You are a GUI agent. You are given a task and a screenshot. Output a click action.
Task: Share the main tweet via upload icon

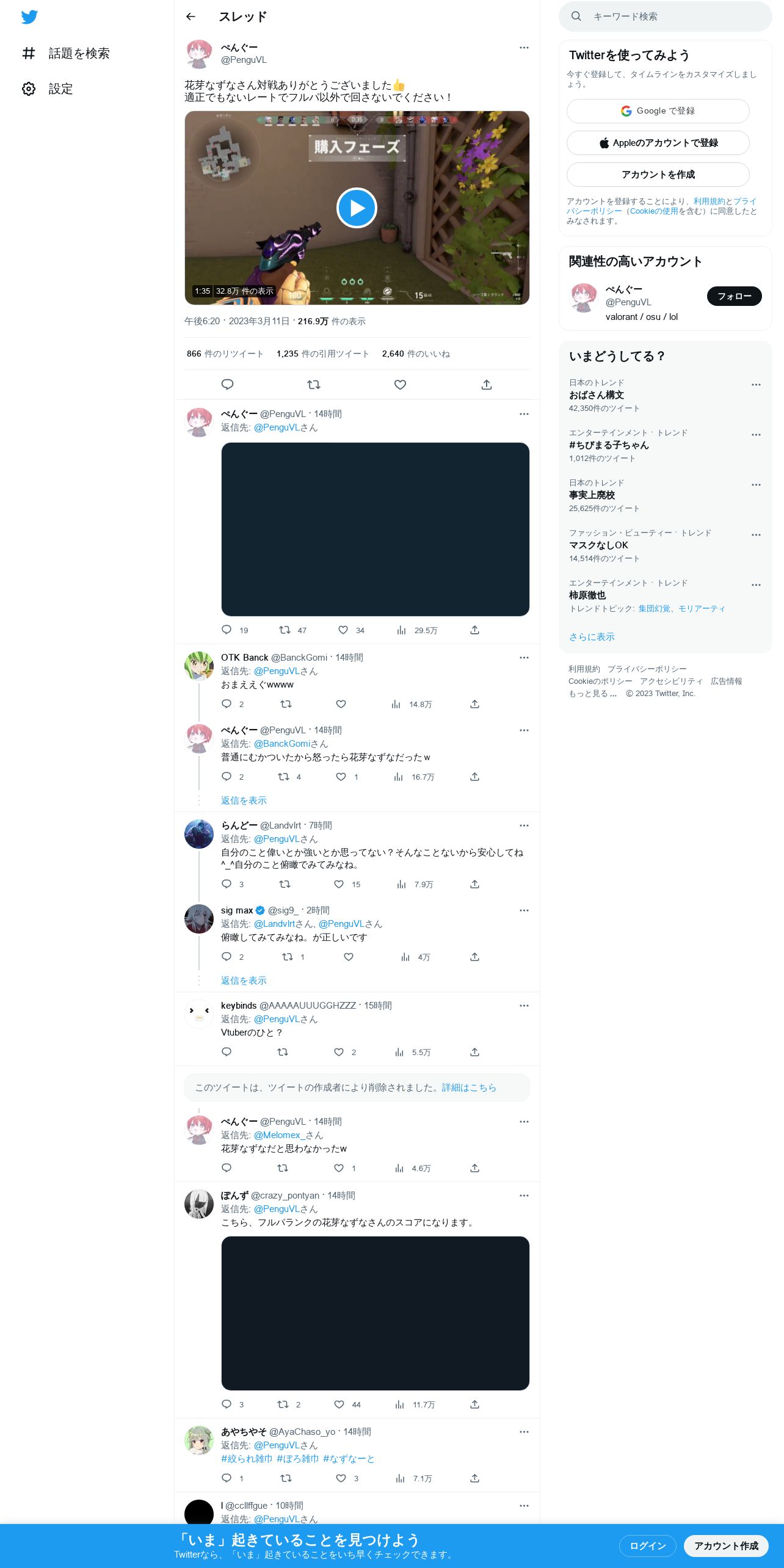click(487, 385)
